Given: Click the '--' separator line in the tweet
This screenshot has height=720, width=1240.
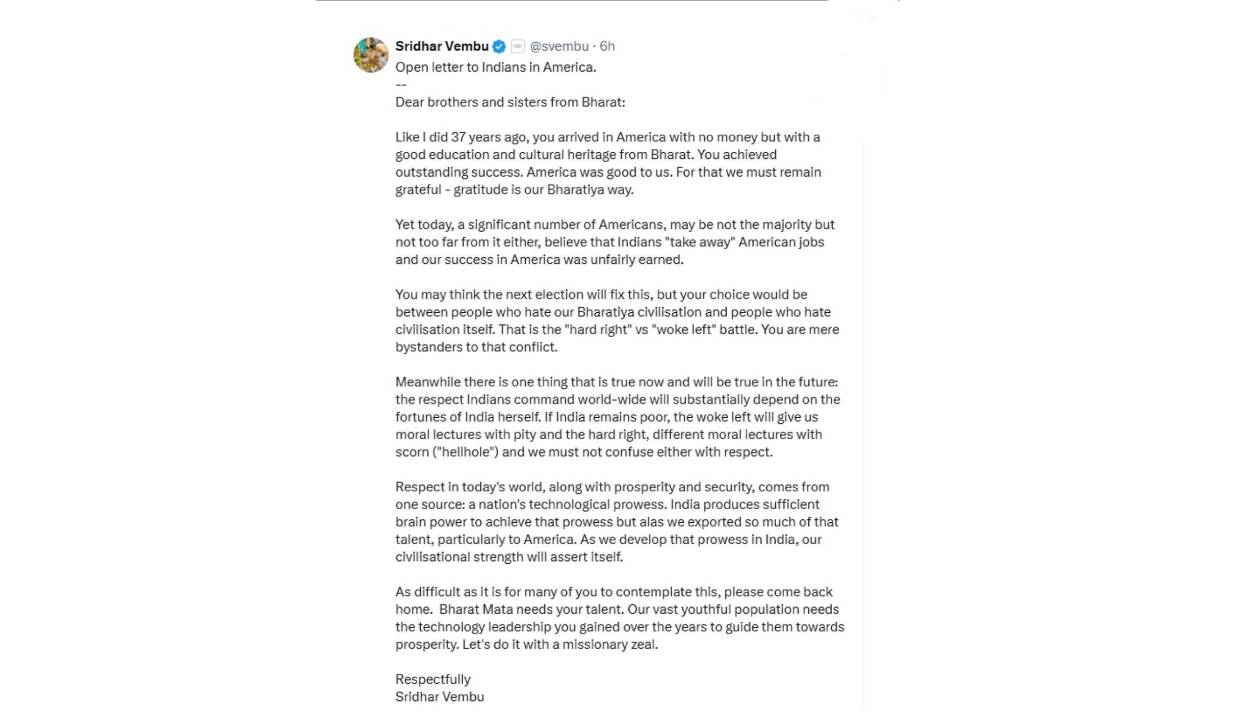Looking at the screenshot, I should click(400, 84).
